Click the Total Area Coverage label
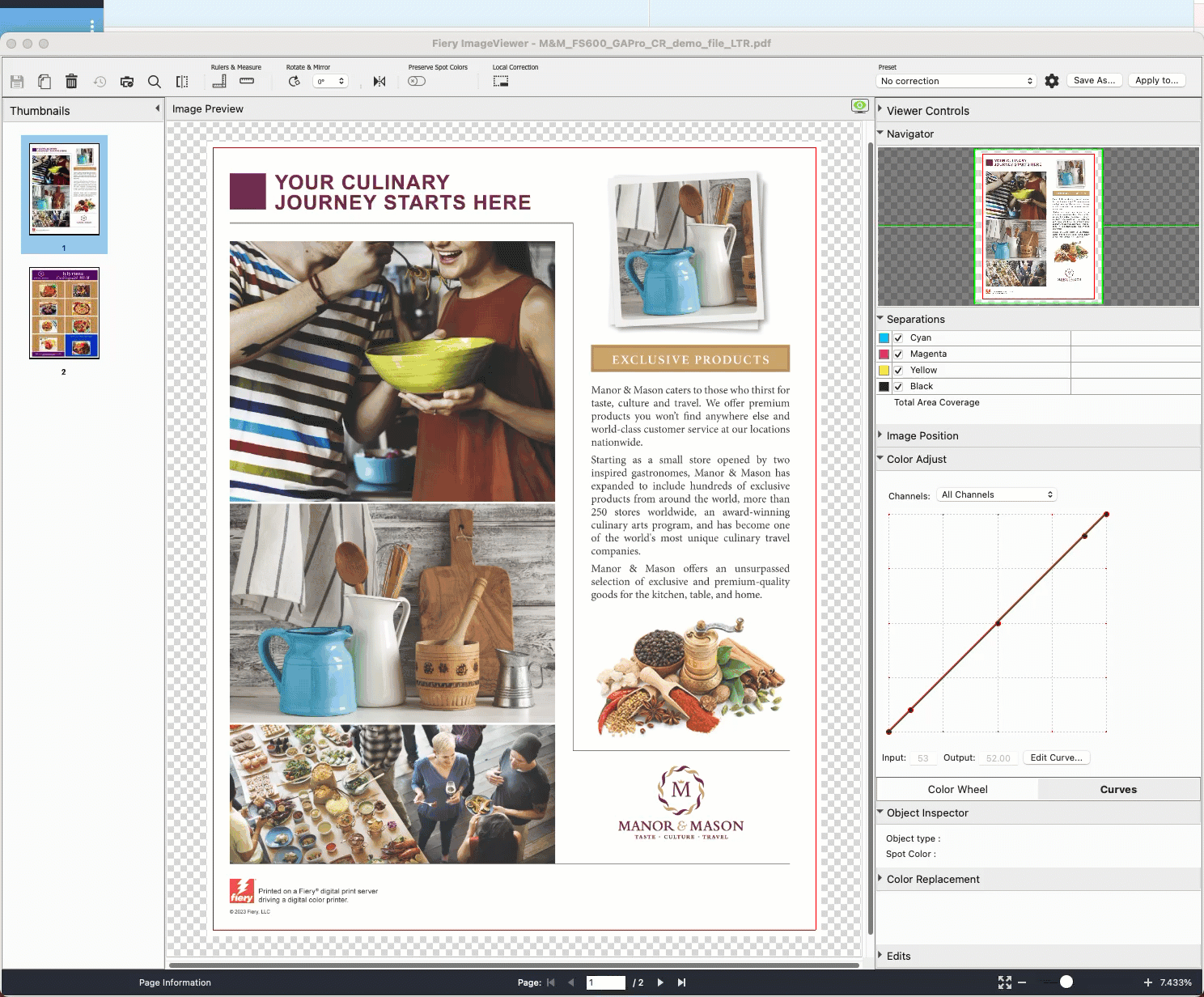 pyautogui.click(x=936, y=402)
